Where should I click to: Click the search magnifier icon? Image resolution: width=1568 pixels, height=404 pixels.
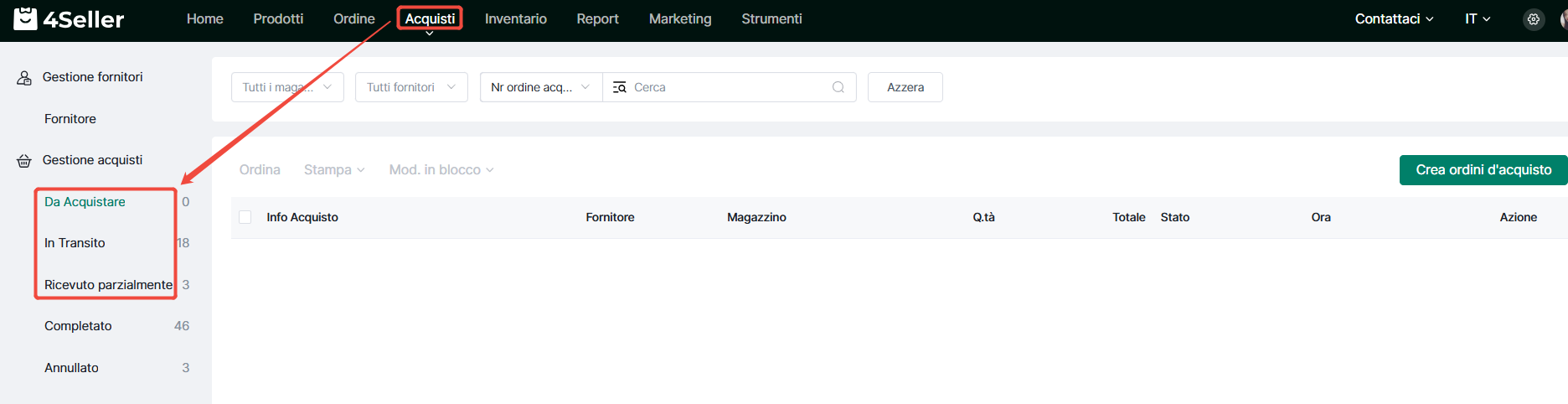pyautogui.click(x=838, y=87)
